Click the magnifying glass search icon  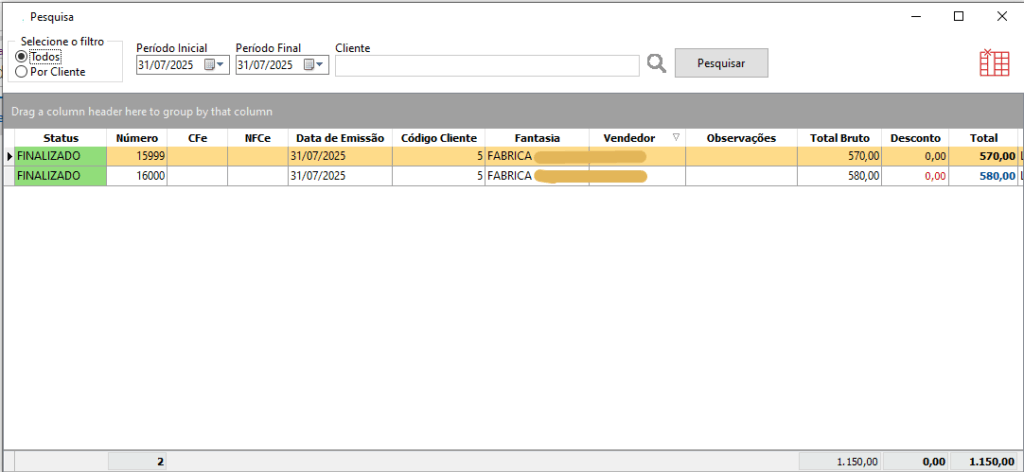(656, 63)
